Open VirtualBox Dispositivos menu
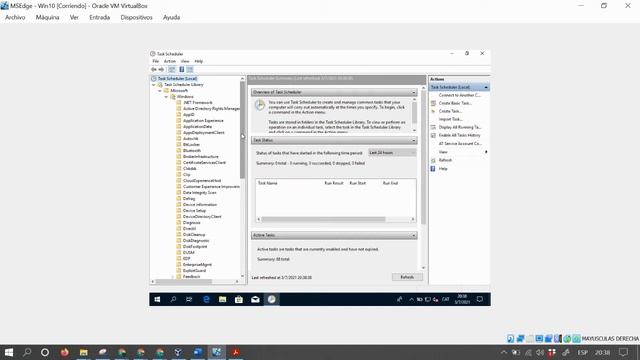This screenshot has width=640, height=360. coord(136,17)
